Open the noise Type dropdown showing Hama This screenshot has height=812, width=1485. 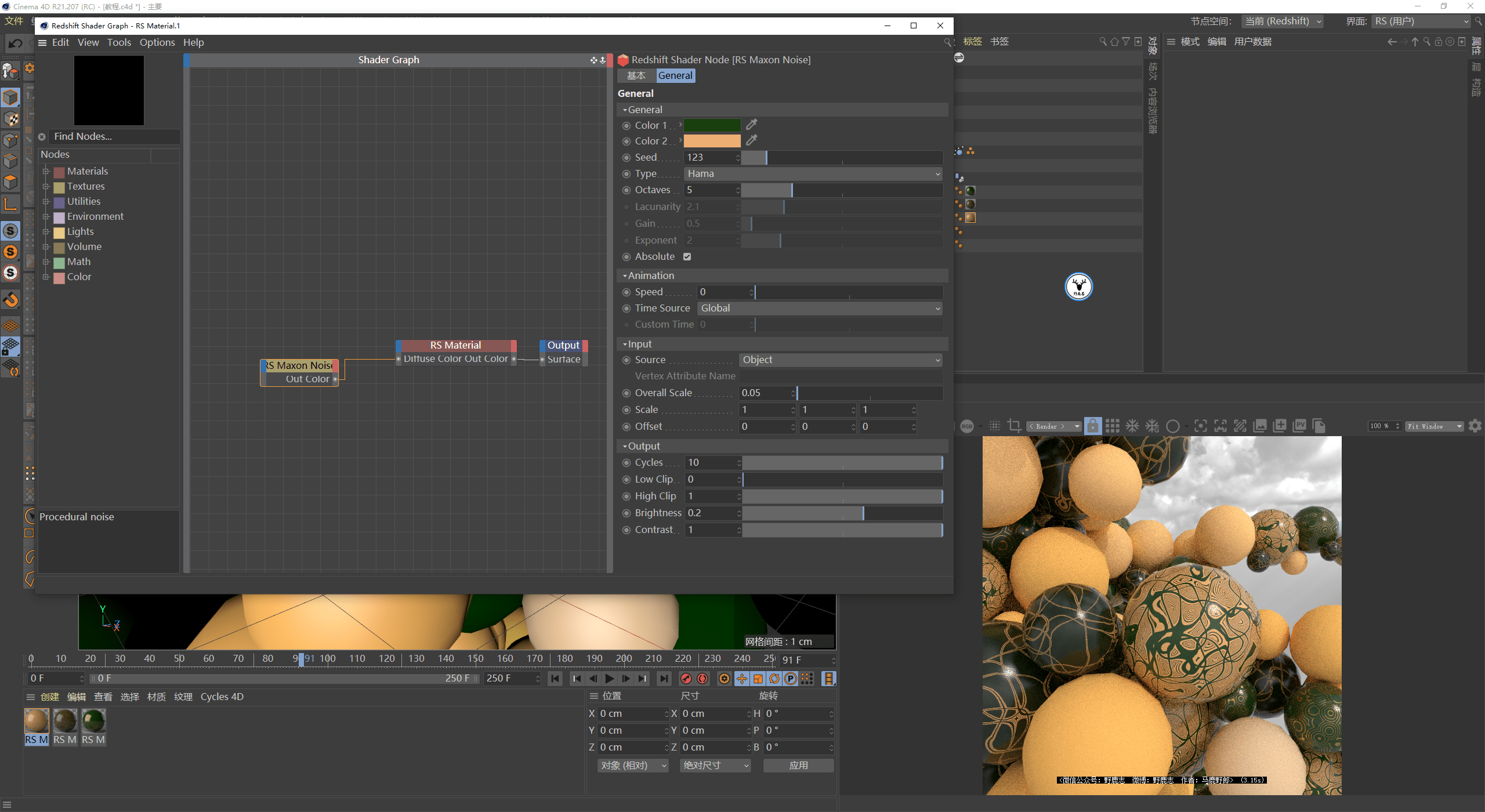coord(812,174)
